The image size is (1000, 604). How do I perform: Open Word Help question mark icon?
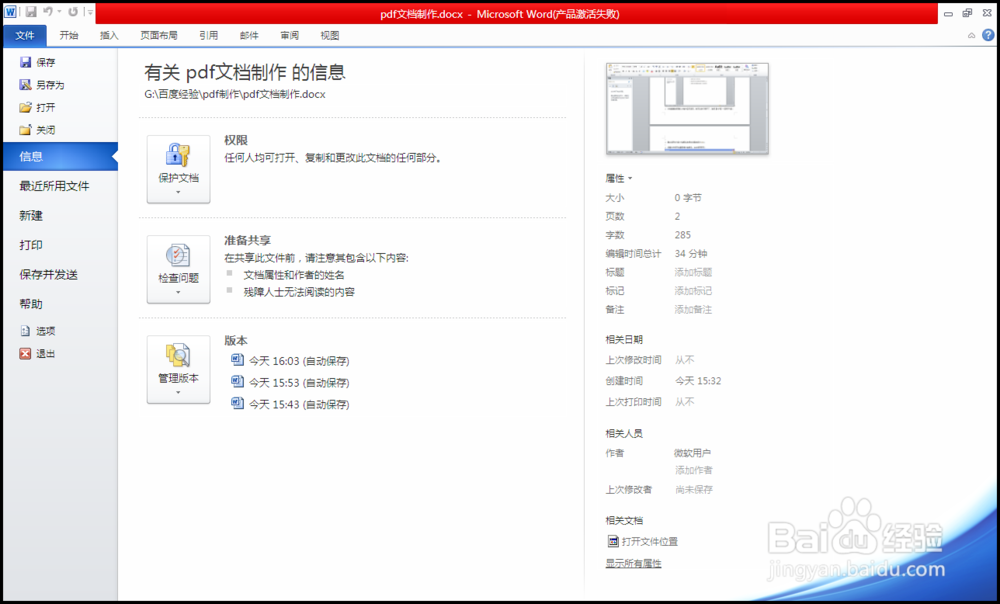click(x=988, y=35)
